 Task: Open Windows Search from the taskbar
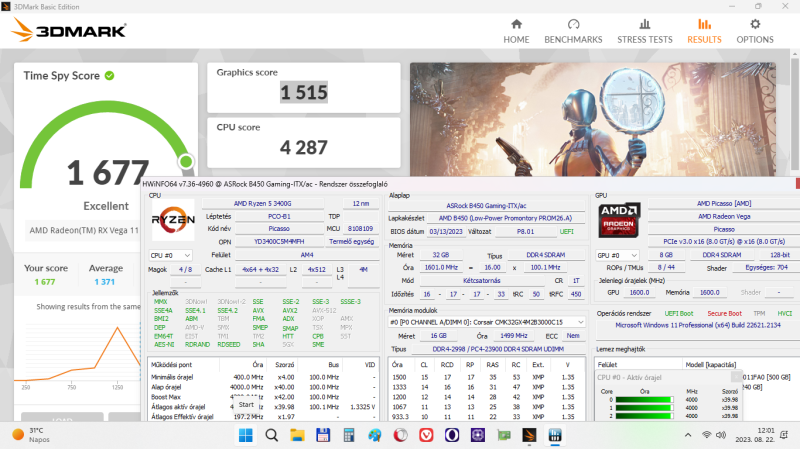pyautogui.click(x=271, y=435)
